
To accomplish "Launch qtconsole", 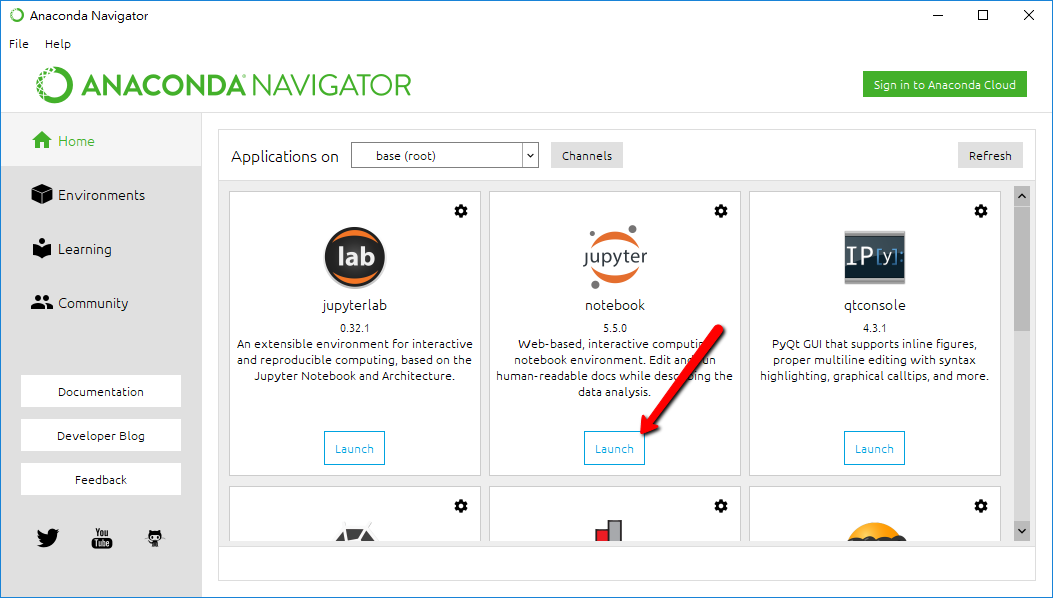I will click(874, 448).
